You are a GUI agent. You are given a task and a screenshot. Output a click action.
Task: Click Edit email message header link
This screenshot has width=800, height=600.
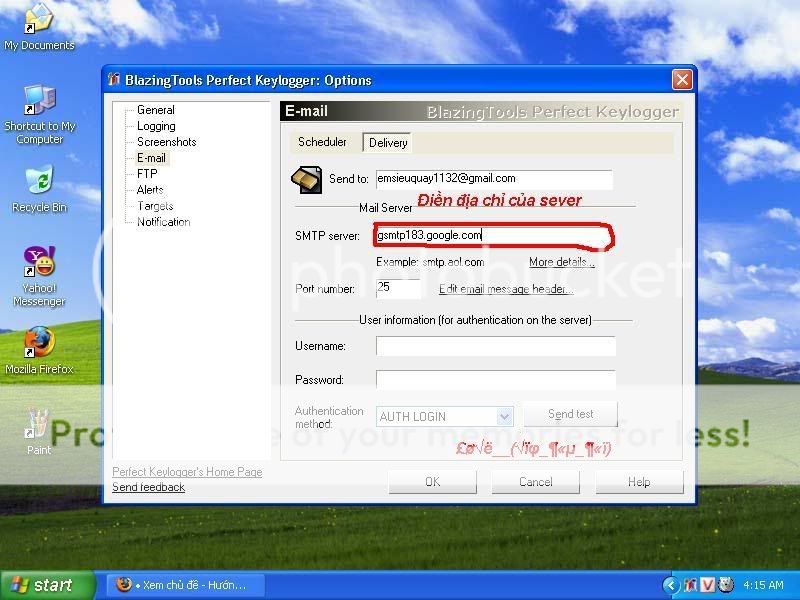pos(506,289)
